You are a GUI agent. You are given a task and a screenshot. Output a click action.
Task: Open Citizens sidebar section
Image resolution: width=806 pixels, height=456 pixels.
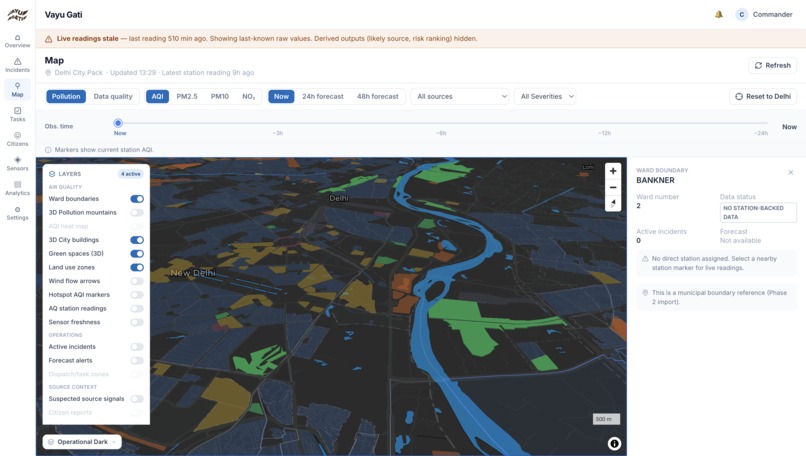coord(17,139)
